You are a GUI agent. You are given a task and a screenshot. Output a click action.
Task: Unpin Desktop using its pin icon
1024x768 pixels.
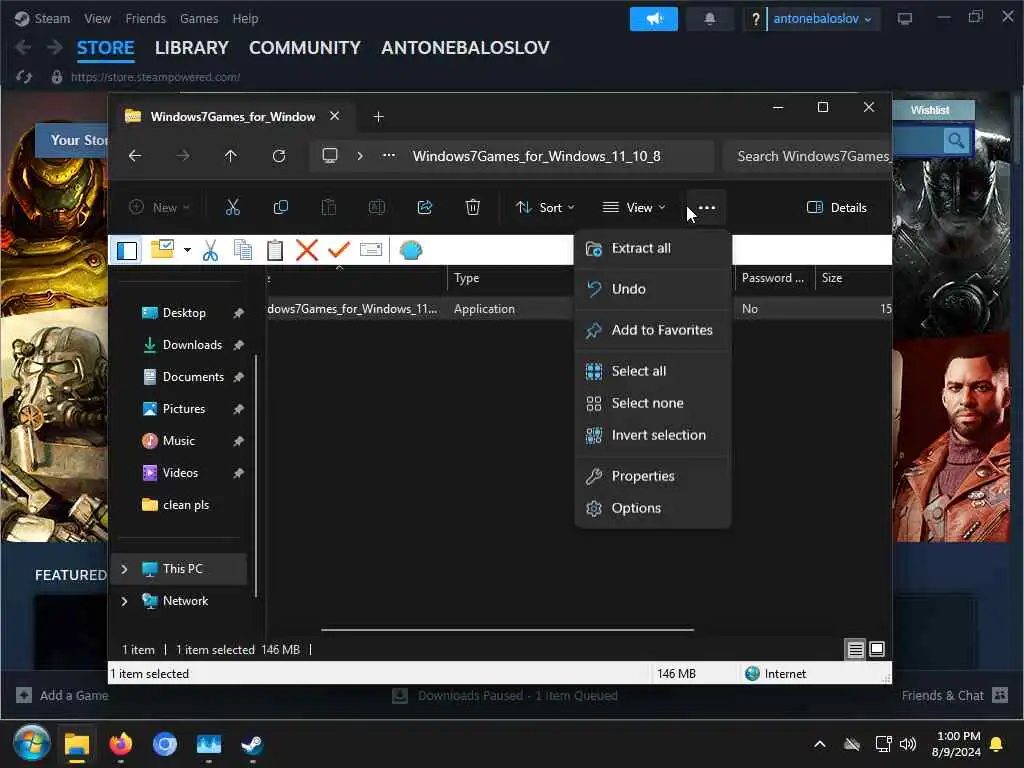click(238, 313)
